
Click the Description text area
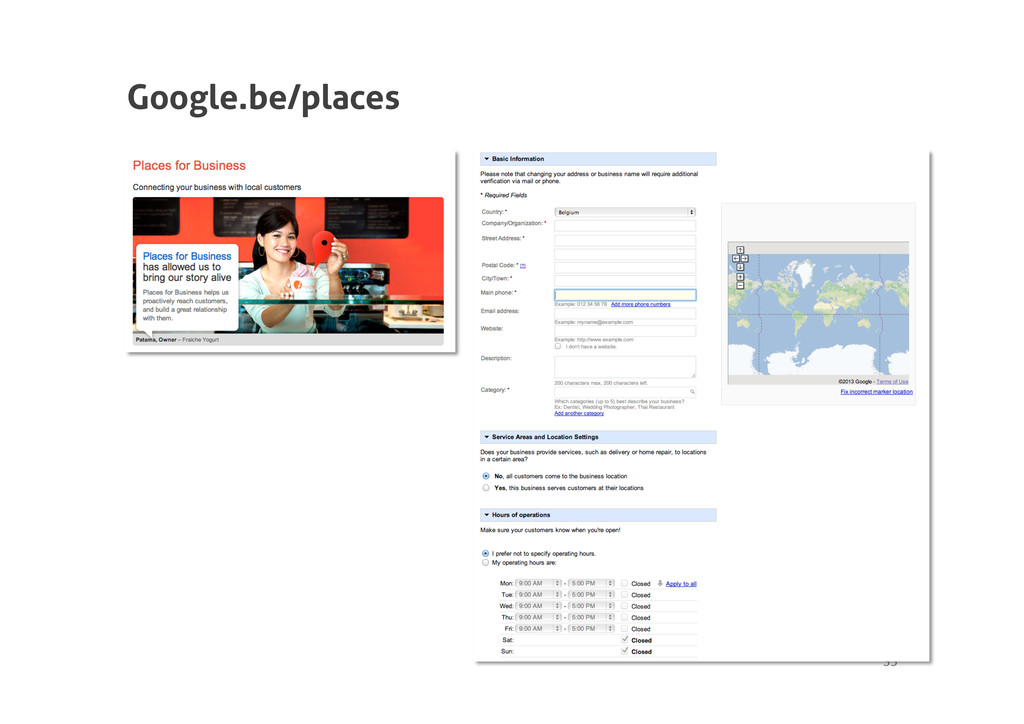click(625, 367)
